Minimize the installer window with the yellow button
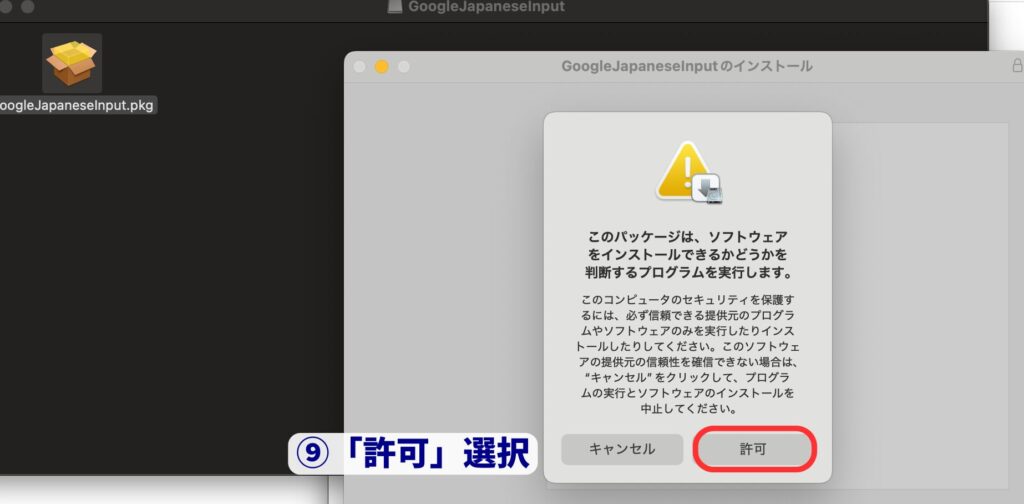The width and height of the screenshot is (1024, 504). (x=381, y=67)
